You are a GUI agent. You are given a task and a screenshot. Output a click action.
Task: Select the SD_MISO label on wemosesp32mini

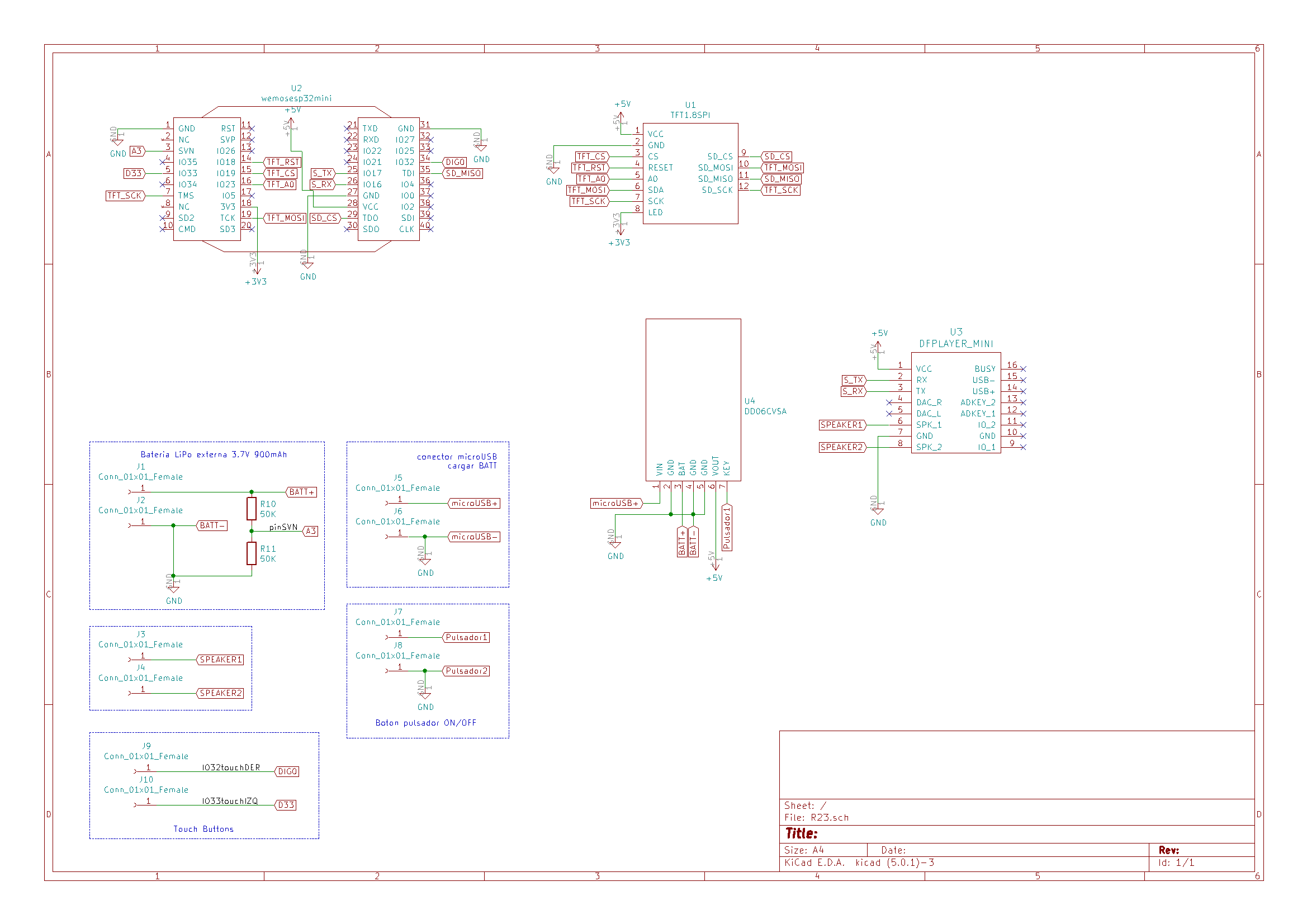click(463, 174)
